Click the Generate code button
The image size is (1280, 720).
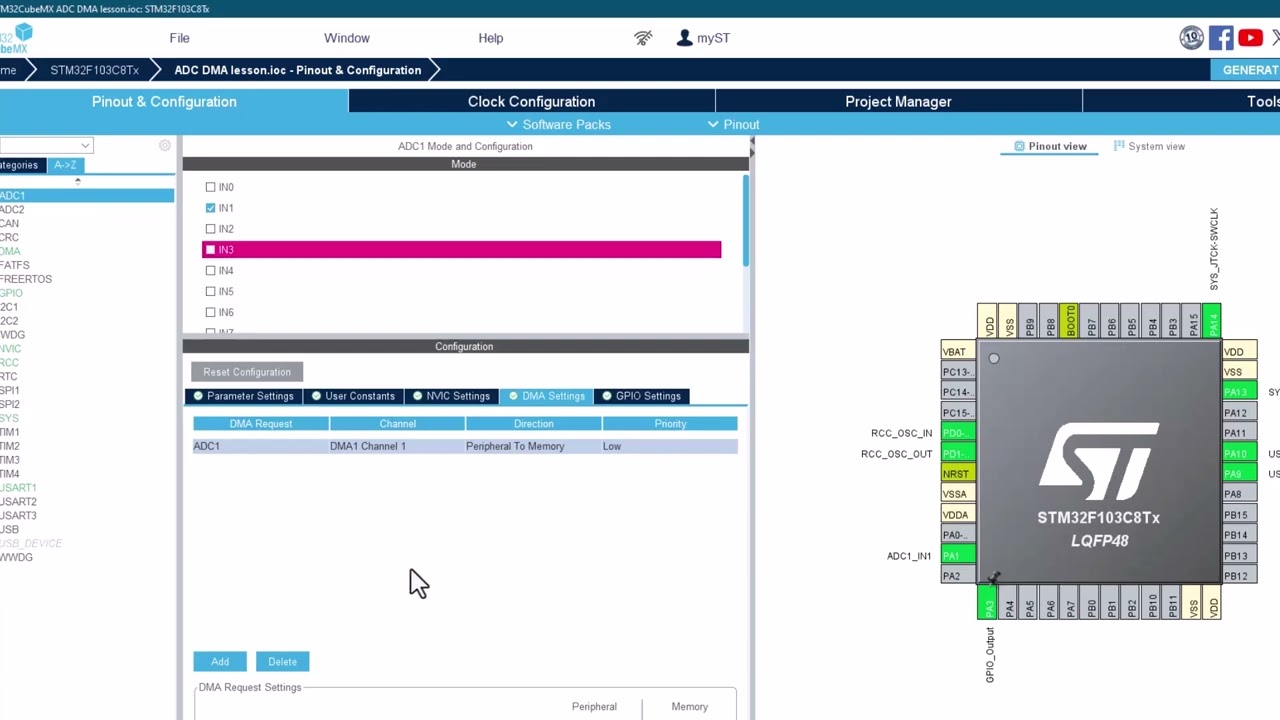coord(1245,70)
